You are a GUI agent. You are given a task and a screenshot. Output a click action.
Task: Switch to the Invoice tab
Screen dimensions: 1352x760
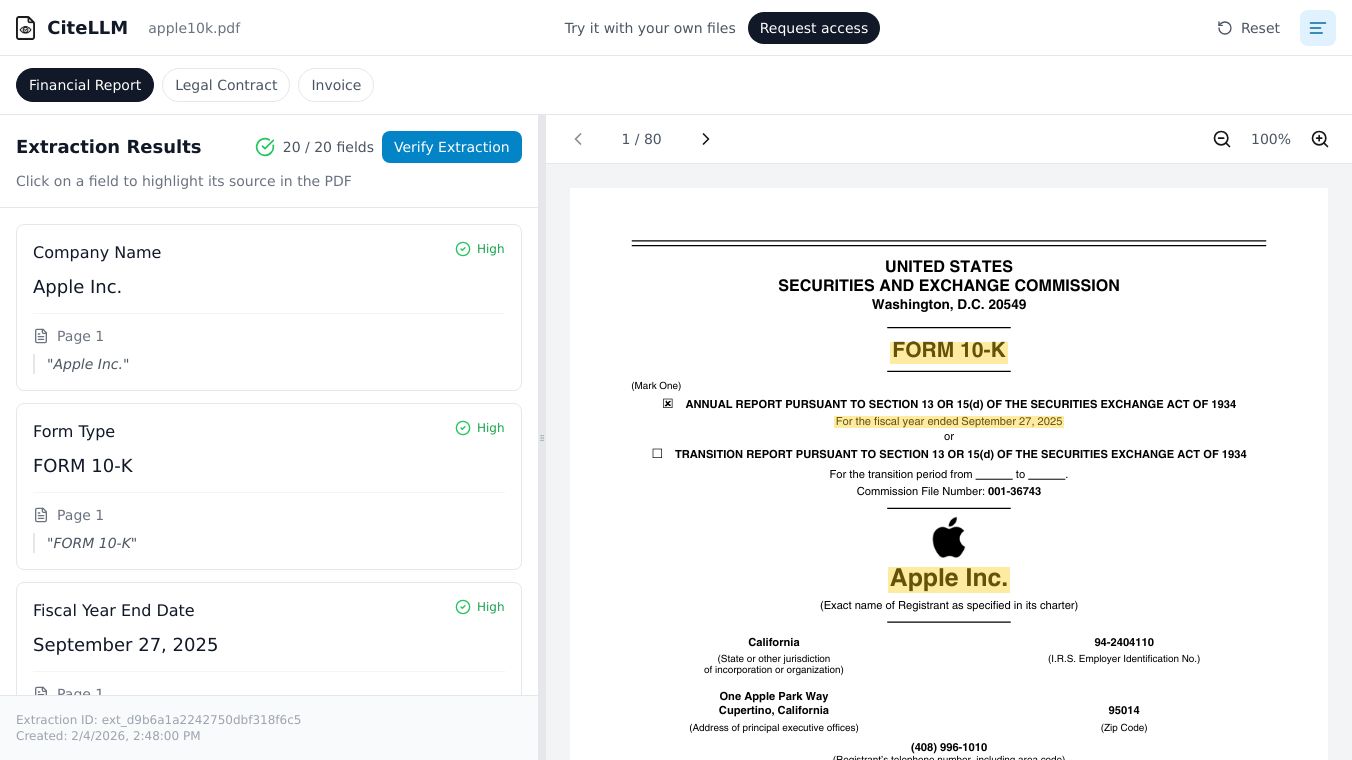(336, 85)
